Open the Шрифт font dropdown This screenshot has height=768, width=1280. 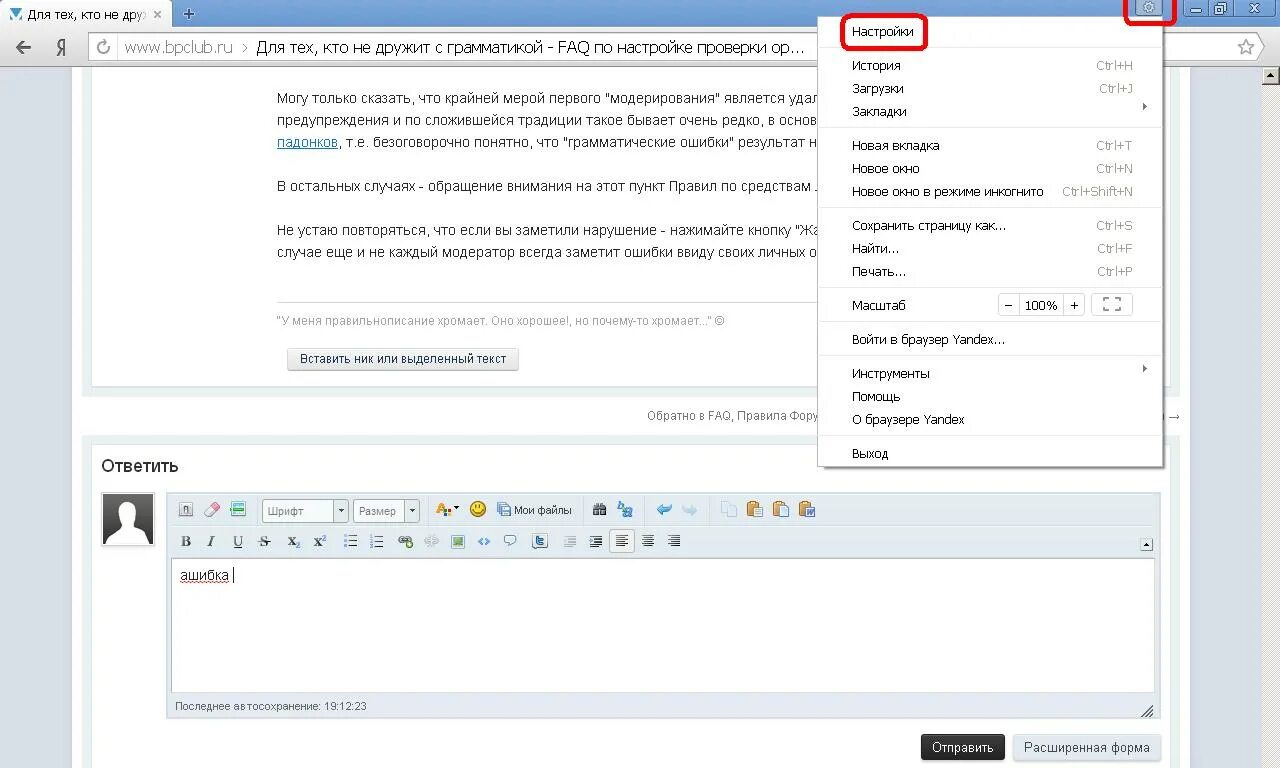304,510
